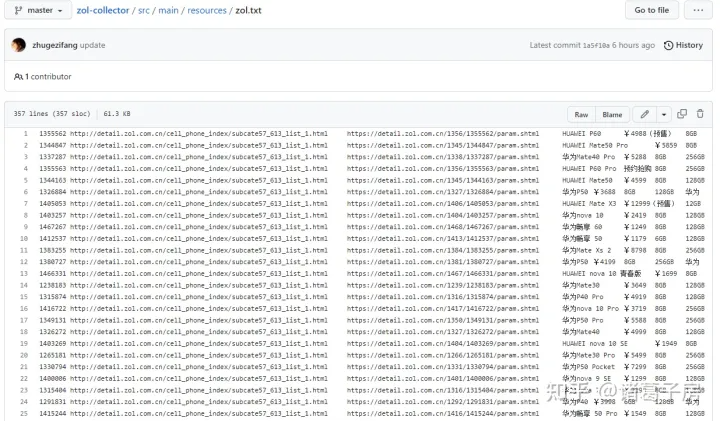Click the param.shtml URL for 1337287

pyautogui.click(x=443, y=157)
